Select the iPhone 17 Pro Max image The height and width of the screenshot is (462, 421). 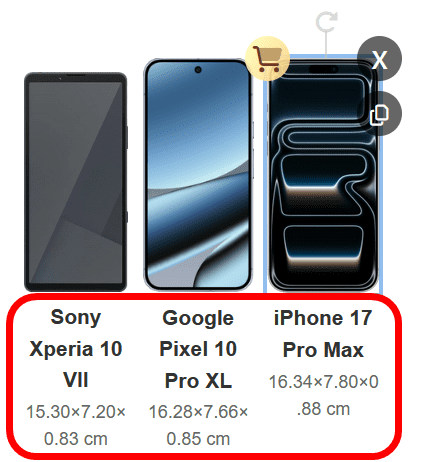[323, 175]
